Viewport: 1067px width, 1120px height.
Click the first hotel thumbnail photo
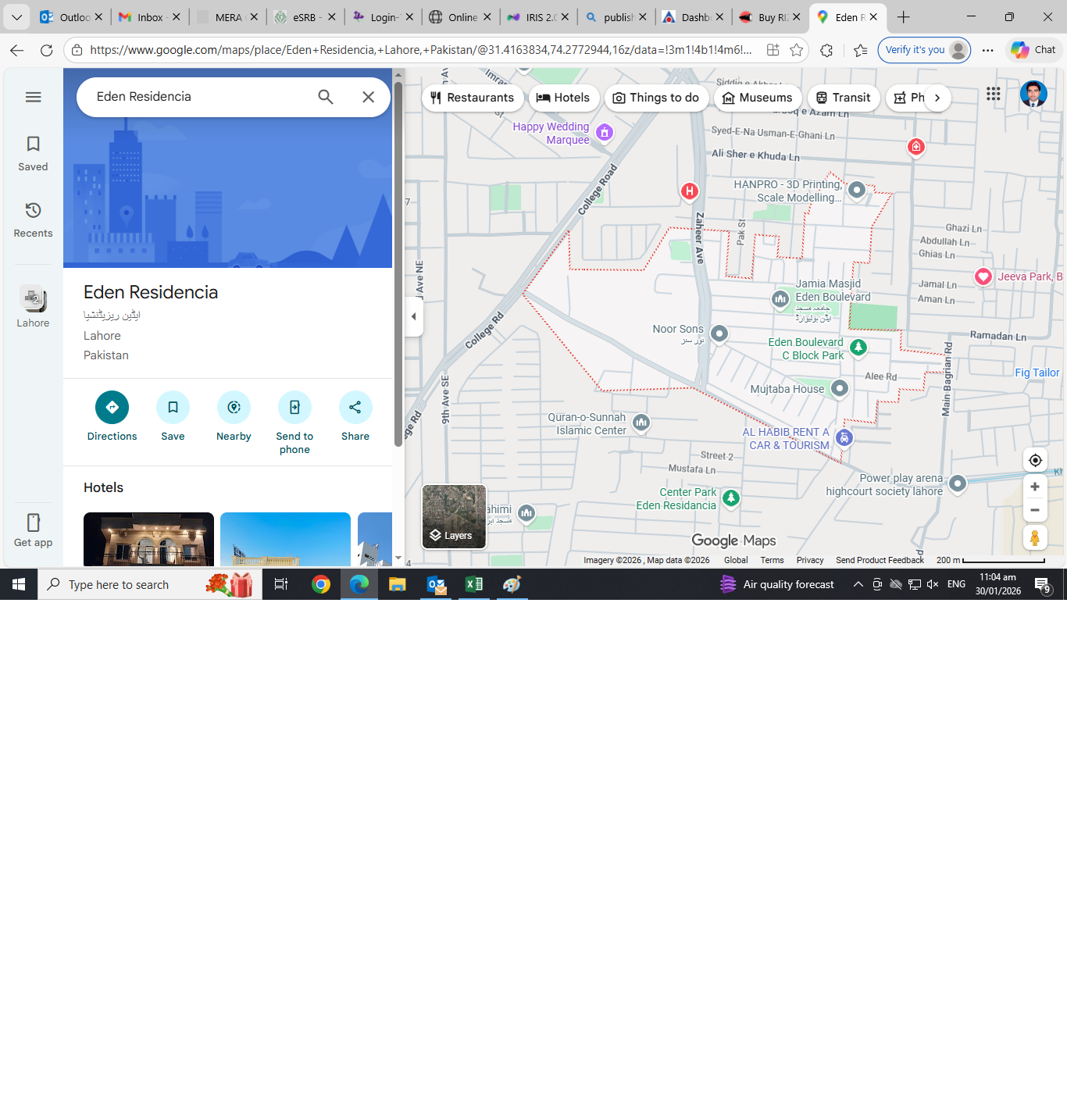pyautogui.click(x=148, y=539)
